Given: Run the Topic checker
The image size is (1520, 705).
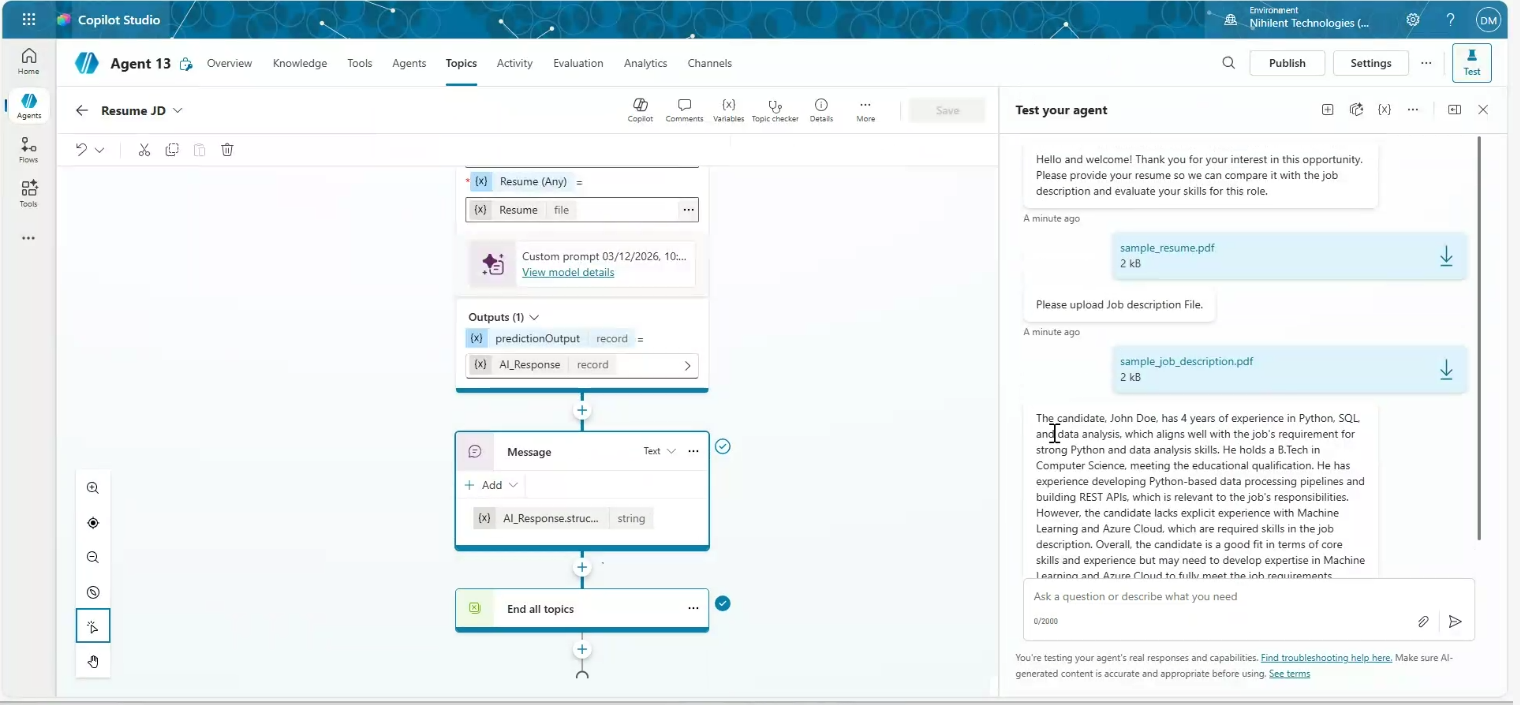Looking at the screenshot, I should tap(774, 109).
